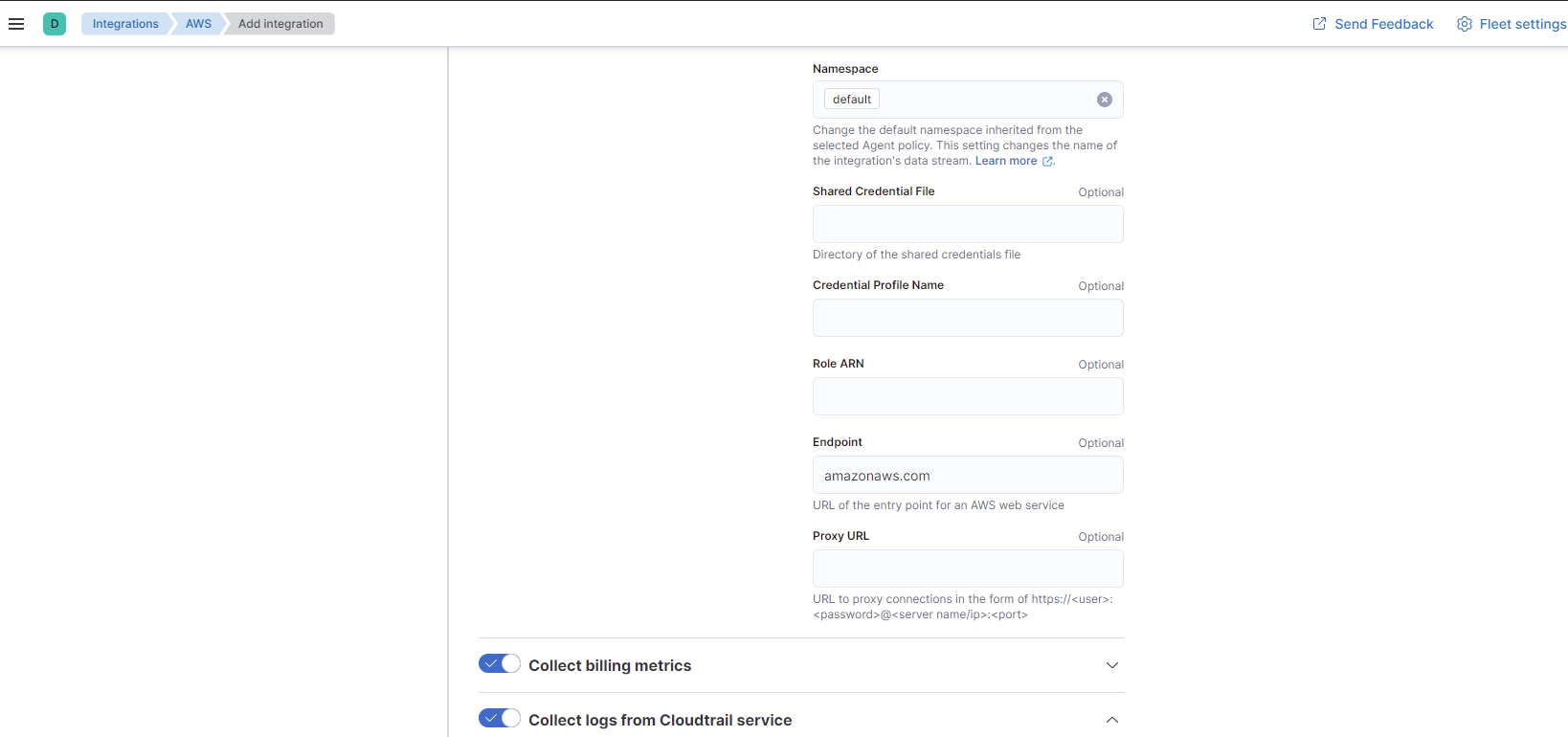The image size is (1568, 737).
Task: Click 'Directory of the shared credentials file' text
Action: pyautogui.click(x=916, y=255)
